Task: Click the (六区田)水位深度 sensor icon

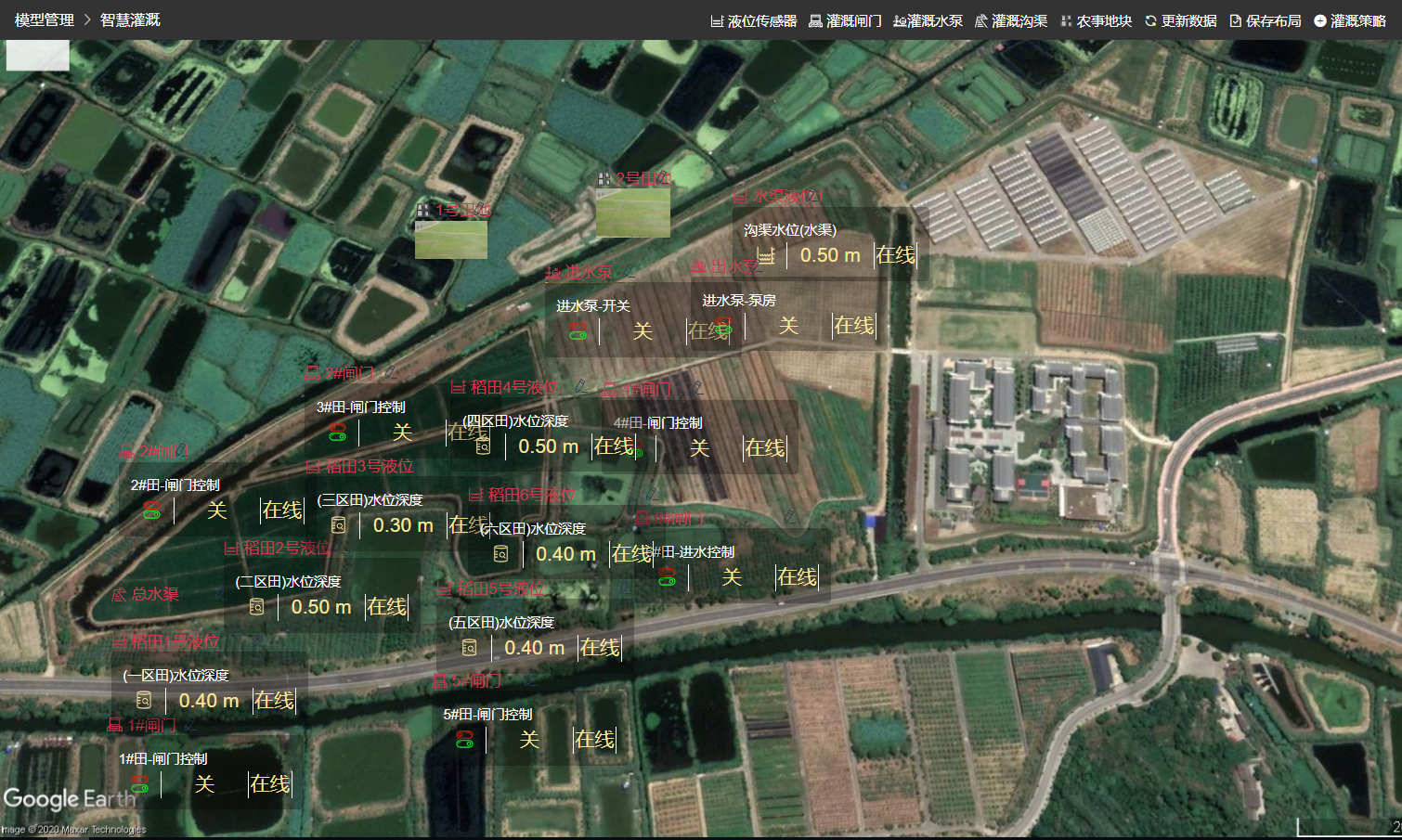Action: pos(500,554)
